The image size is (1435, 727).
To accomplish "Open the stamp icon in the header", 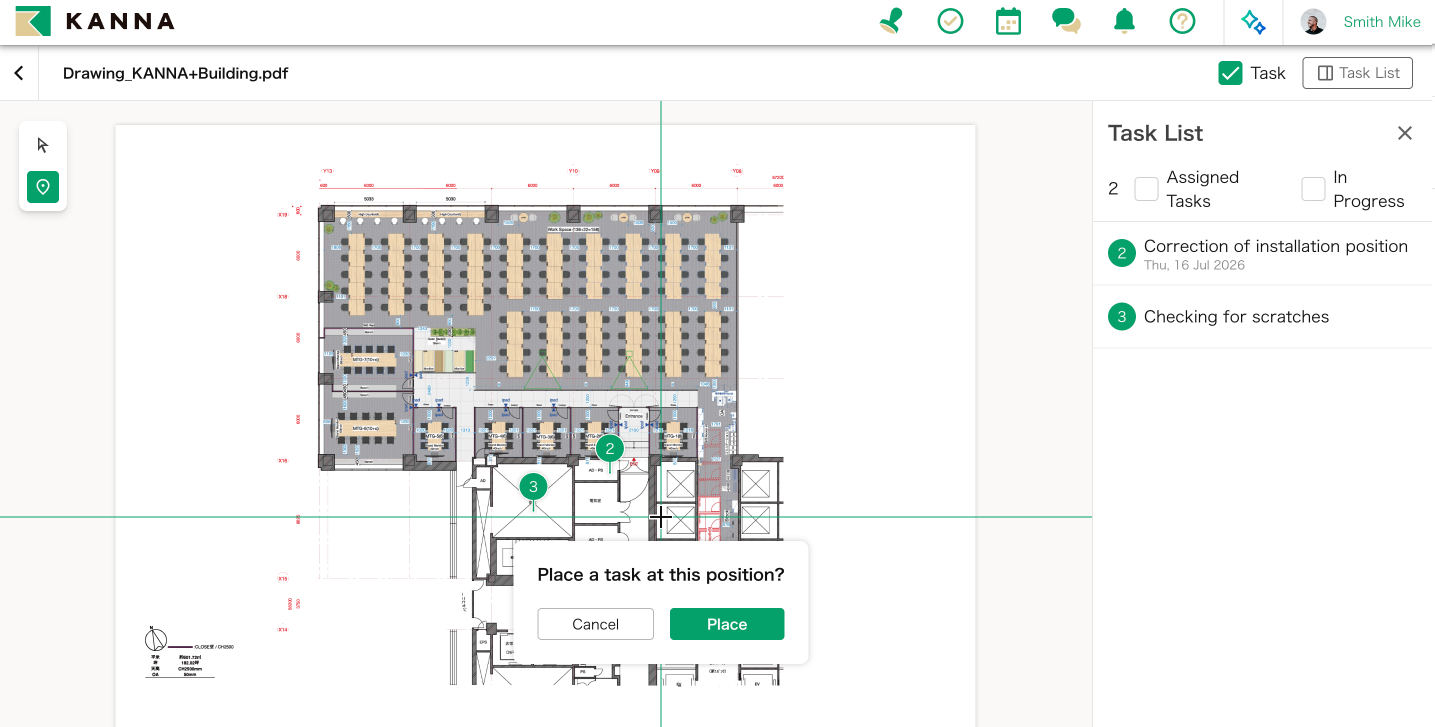I will pyautogui.click(x=891, y=21).
